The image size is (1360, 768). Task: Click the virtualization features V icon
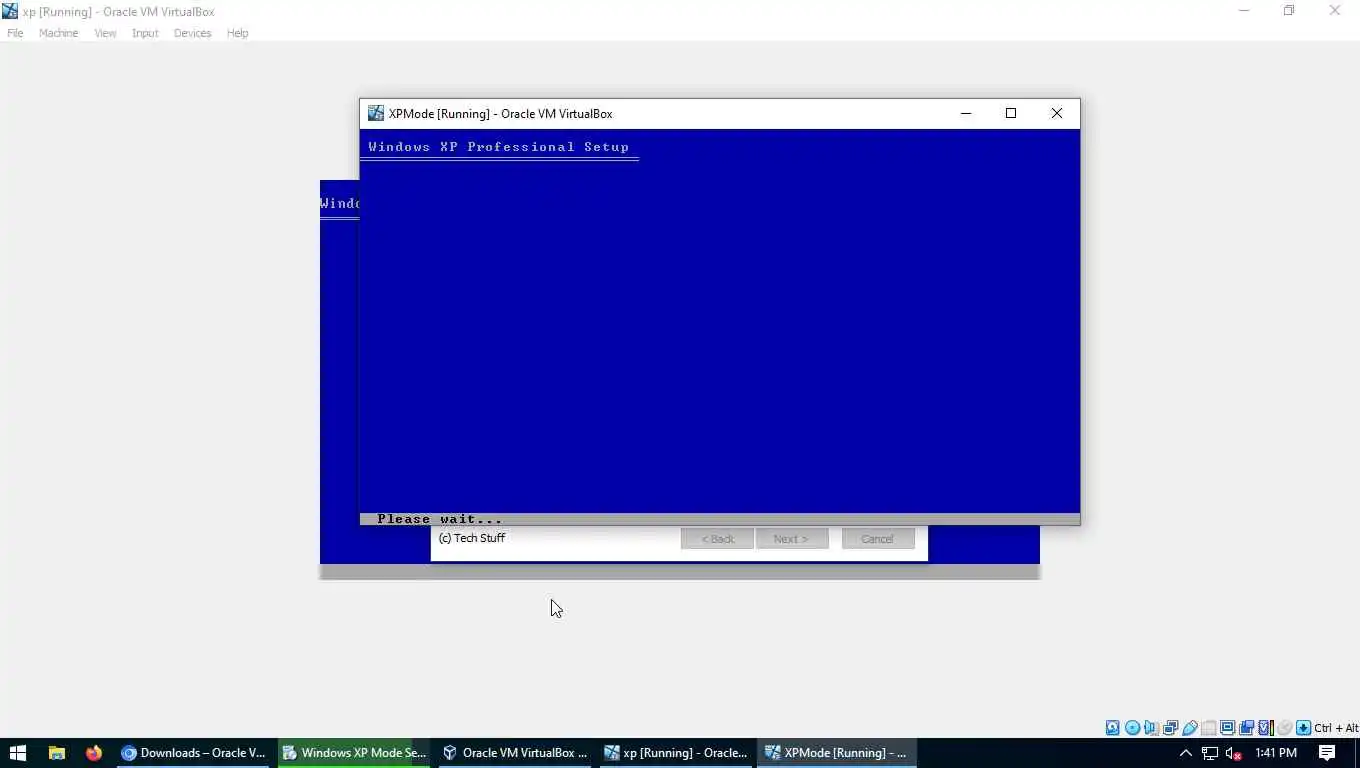click(x=1265, y=728)
